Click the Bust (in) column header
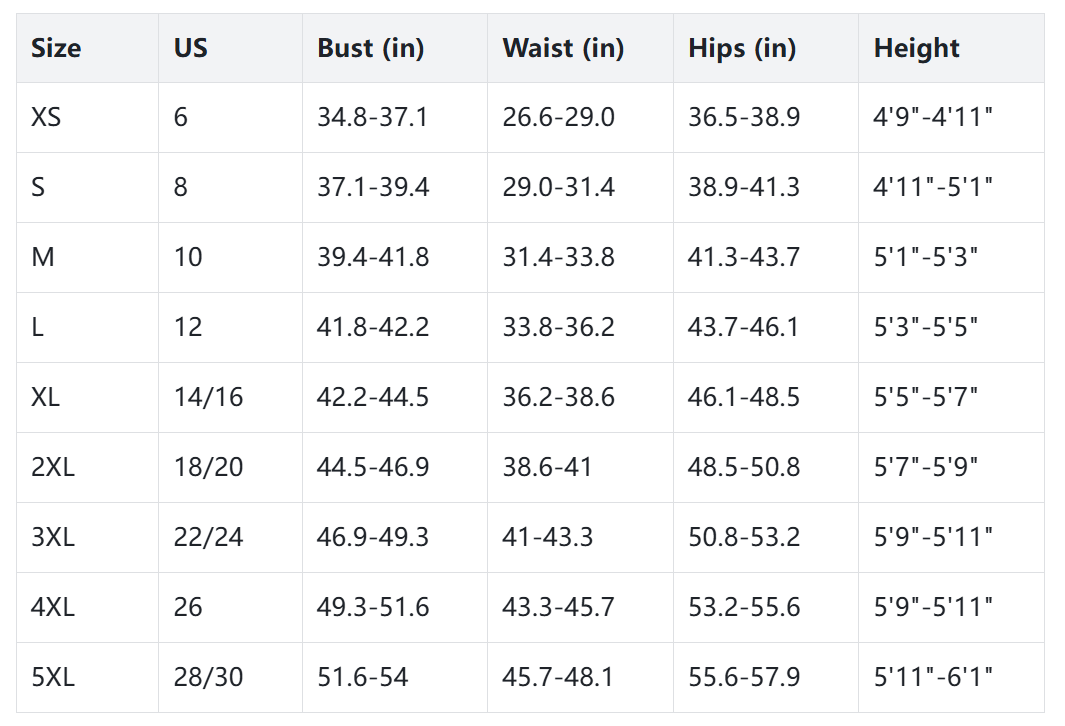 pyautogui.click(x=370, y=48)
